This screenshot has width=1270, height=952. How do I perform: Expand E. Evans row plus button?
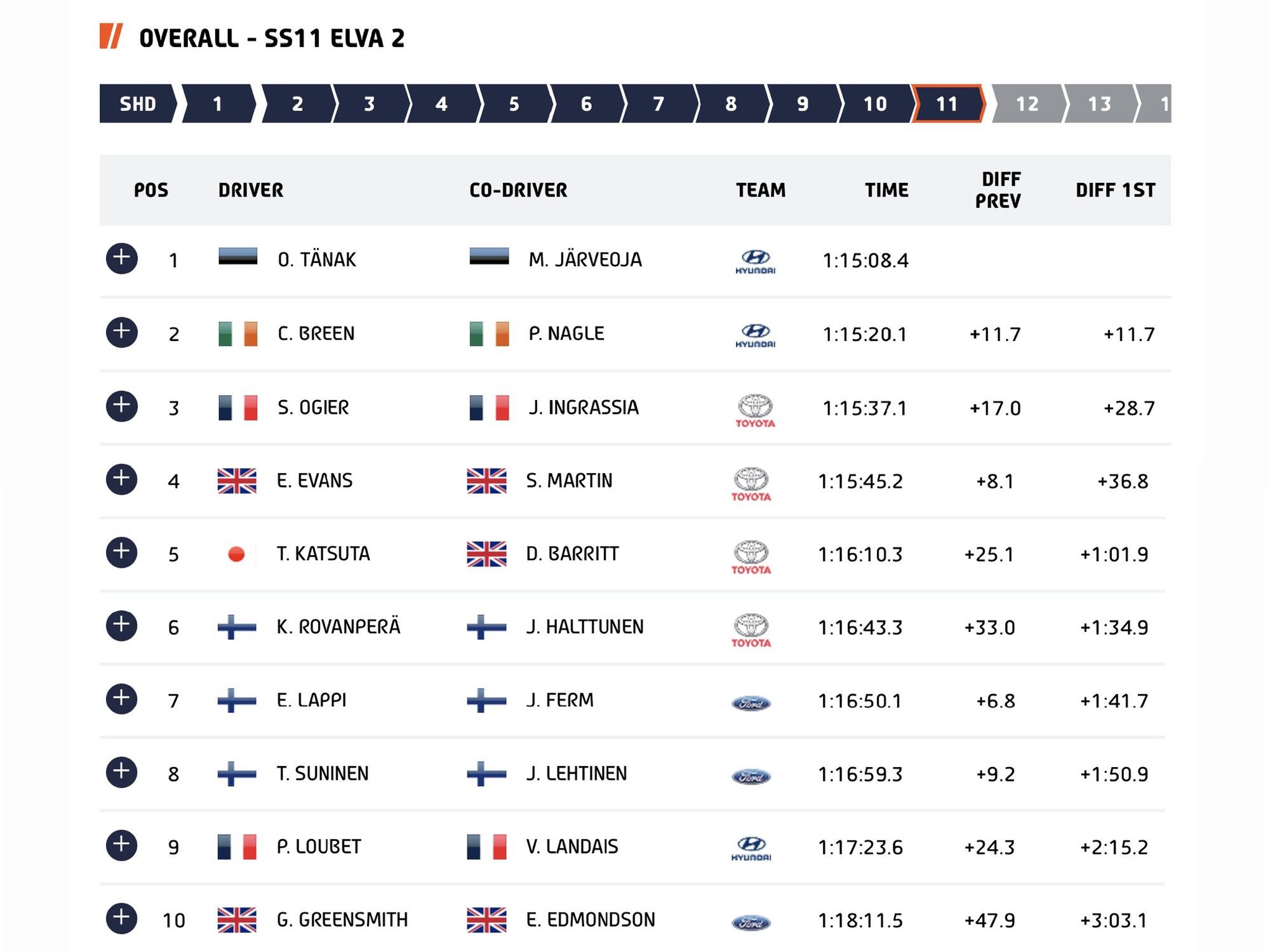pyautogui.click(x=122, y=479)
